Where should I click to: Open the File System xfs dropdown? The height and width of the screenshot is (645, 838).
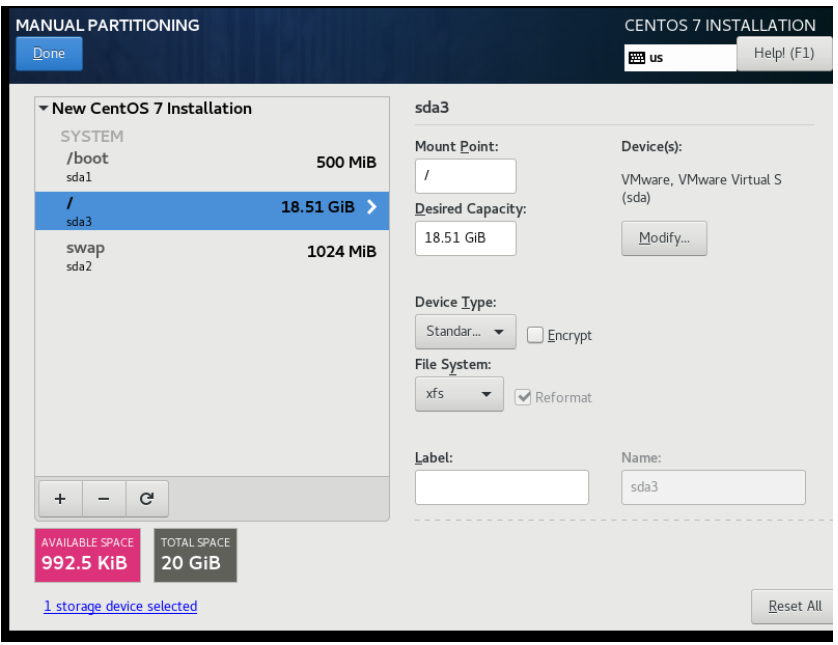pyautogui.click(x=459, y=394)
